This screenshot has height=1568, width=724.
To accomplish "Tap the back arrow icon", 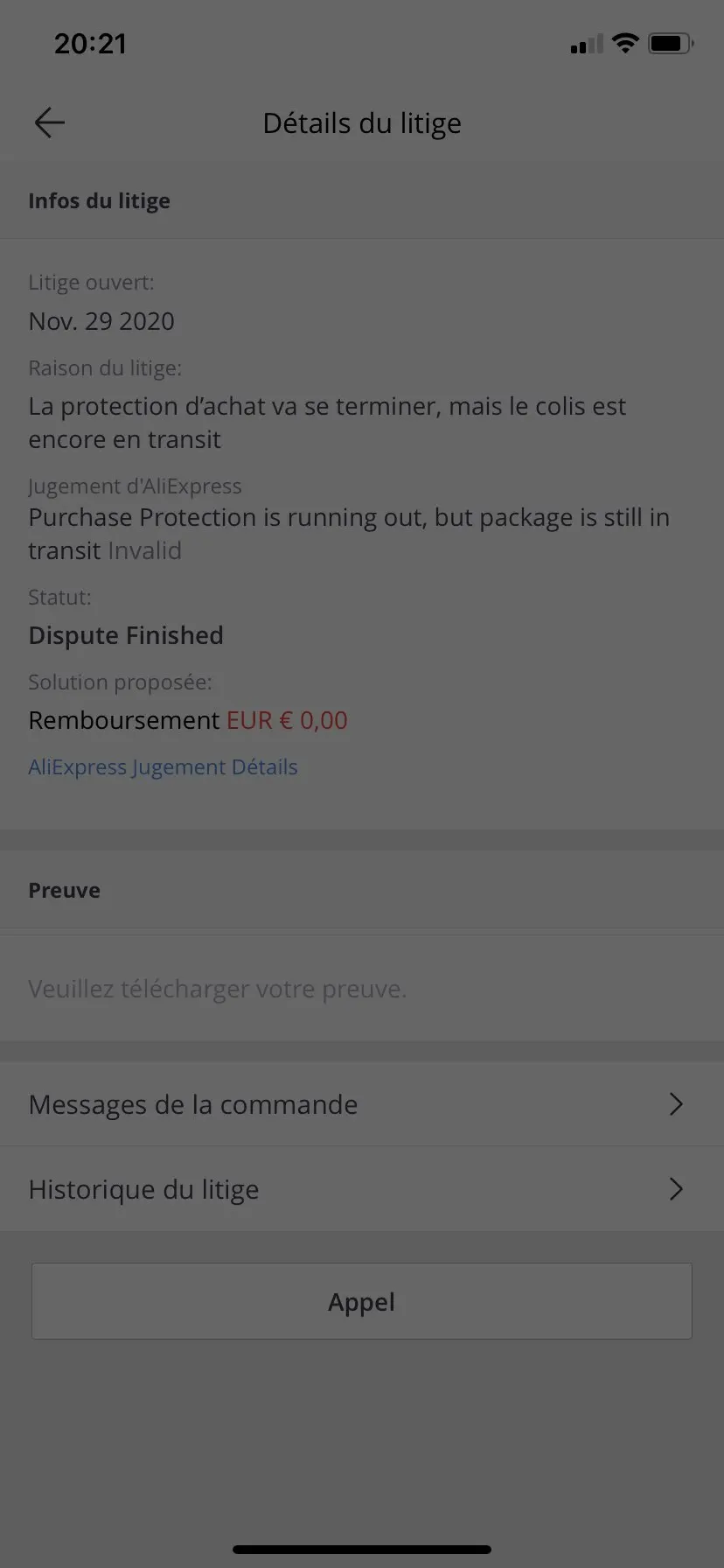I will pos(50,123).
